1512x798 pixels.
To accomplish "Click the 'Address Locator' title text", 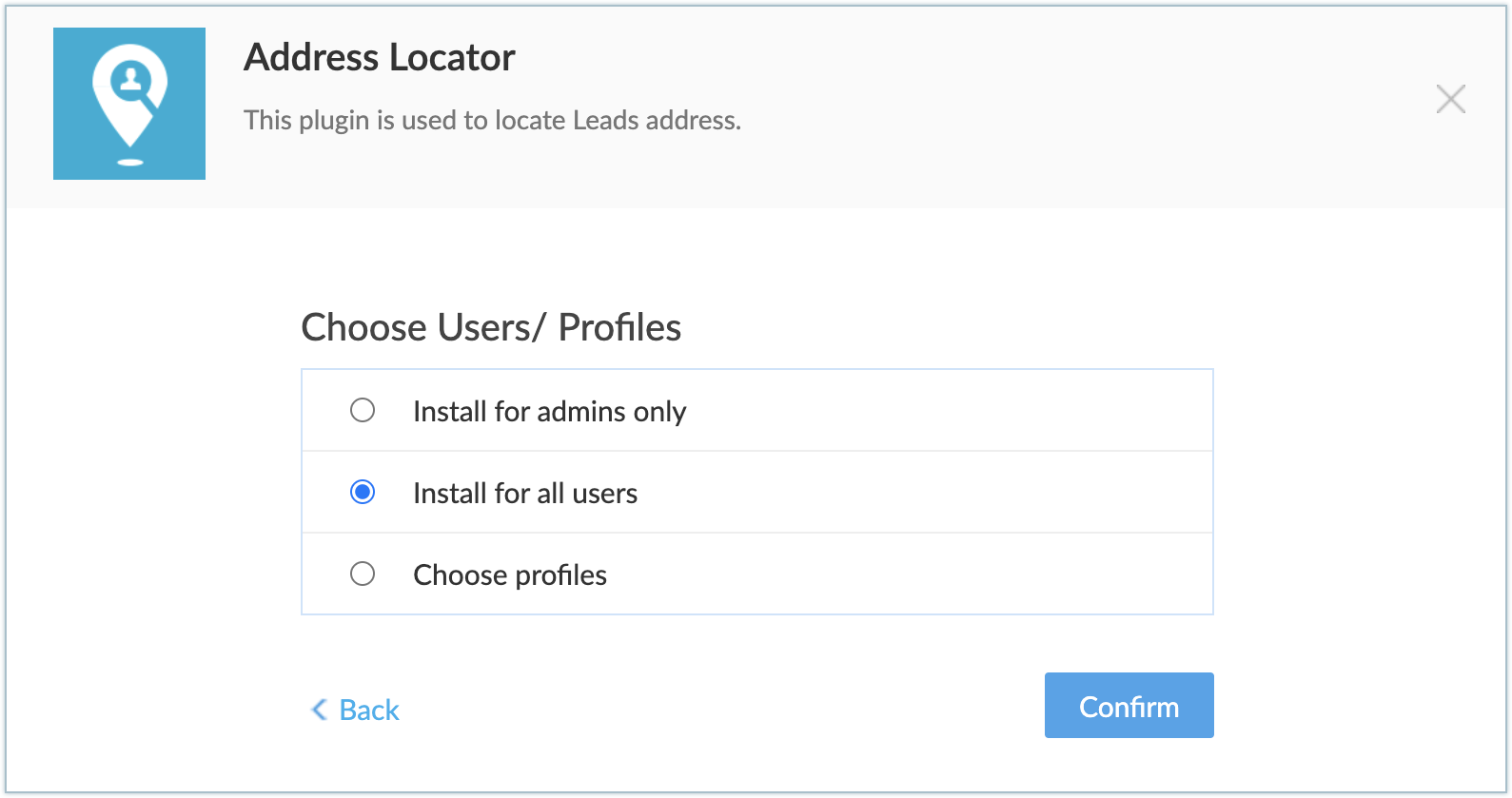I will [380, 58].
